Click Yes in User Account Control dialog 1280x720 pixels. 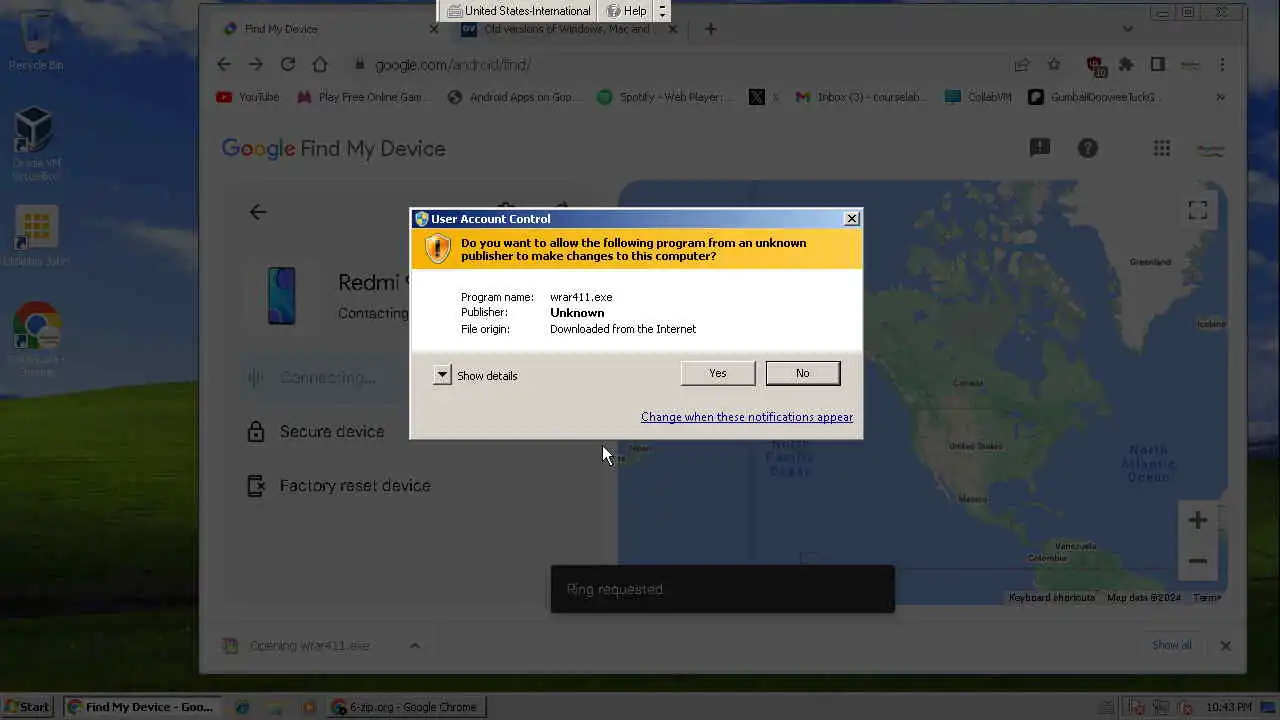[718, 373]
